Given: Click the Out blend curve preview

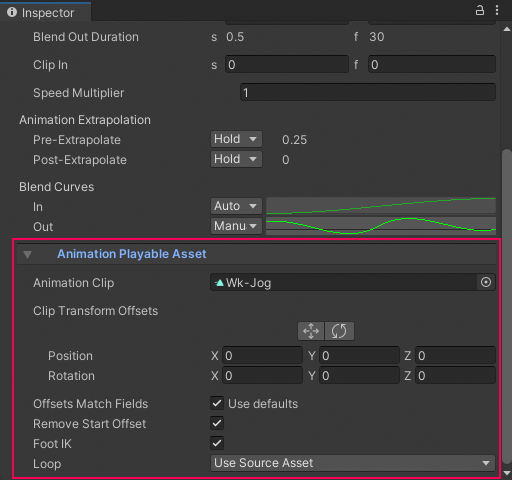Looking at the screenshot, I should point(381,226).
